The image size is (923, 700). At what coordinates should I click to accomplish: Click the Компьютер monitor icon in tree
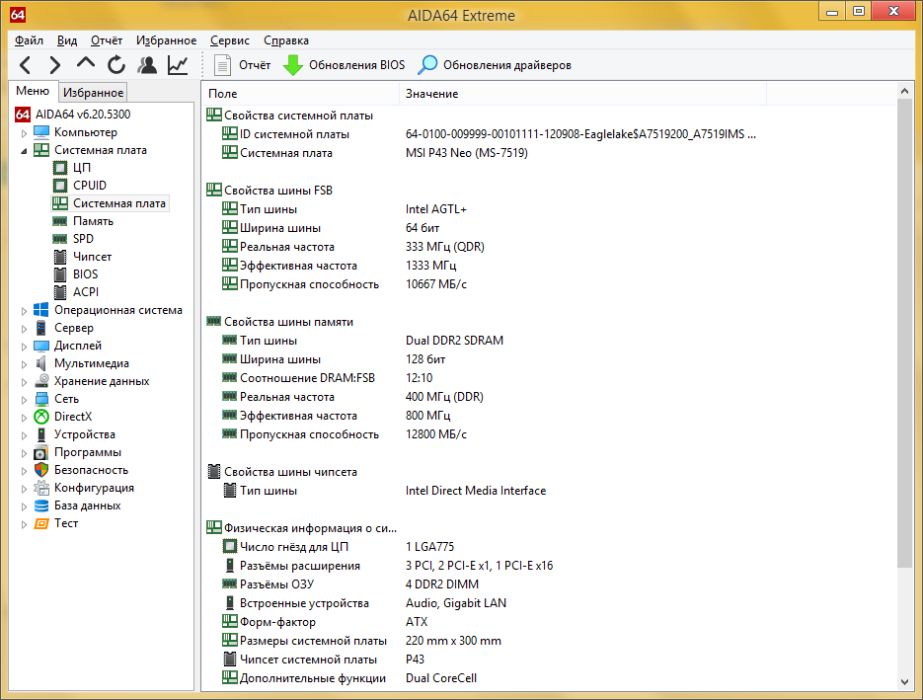coord(41,132)
